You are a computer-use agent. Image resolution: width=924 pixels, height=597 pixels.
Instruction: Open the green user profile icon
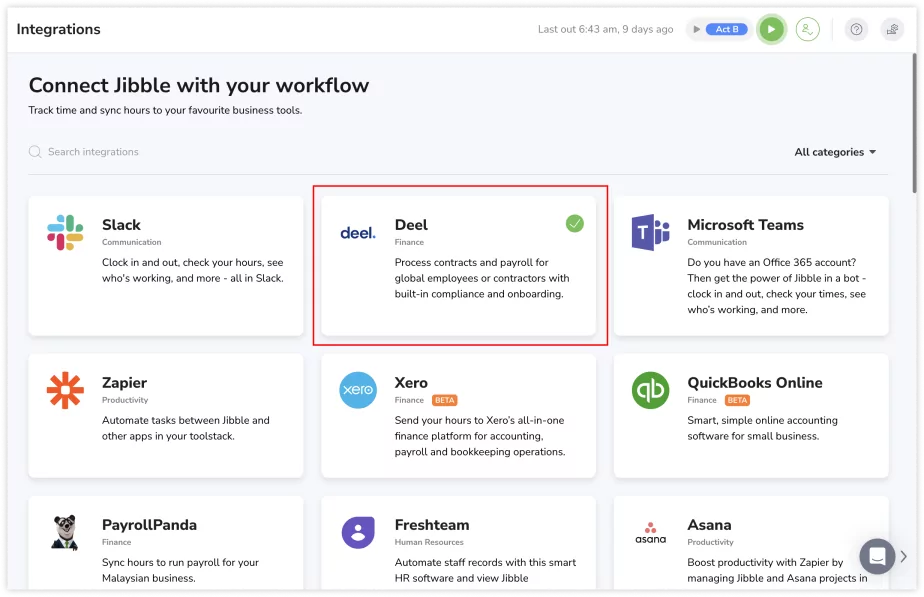tap(807, 29)
